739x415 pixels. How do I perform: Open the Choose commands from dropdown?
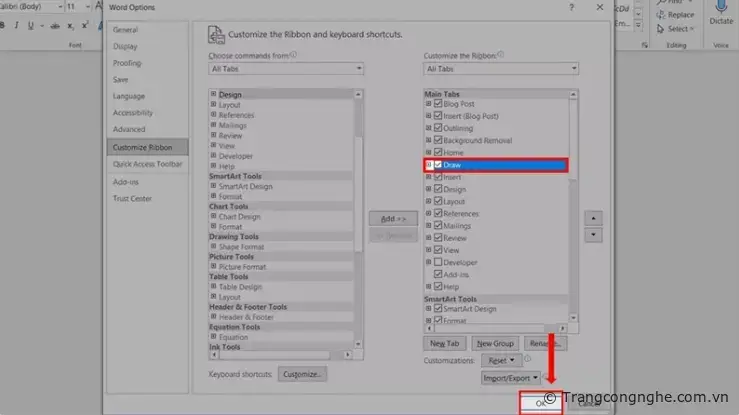pyautogui.click(x=286, y=69)
